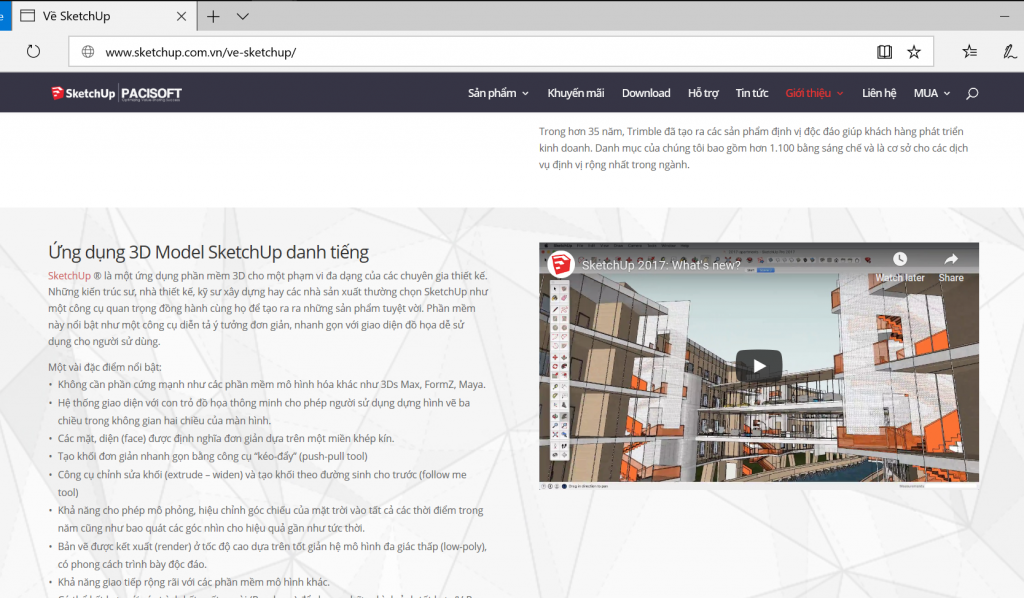Viewport: 1024px width, 598px height.
Task: Click the globe site-info icon
Action: tap(88, 52)
